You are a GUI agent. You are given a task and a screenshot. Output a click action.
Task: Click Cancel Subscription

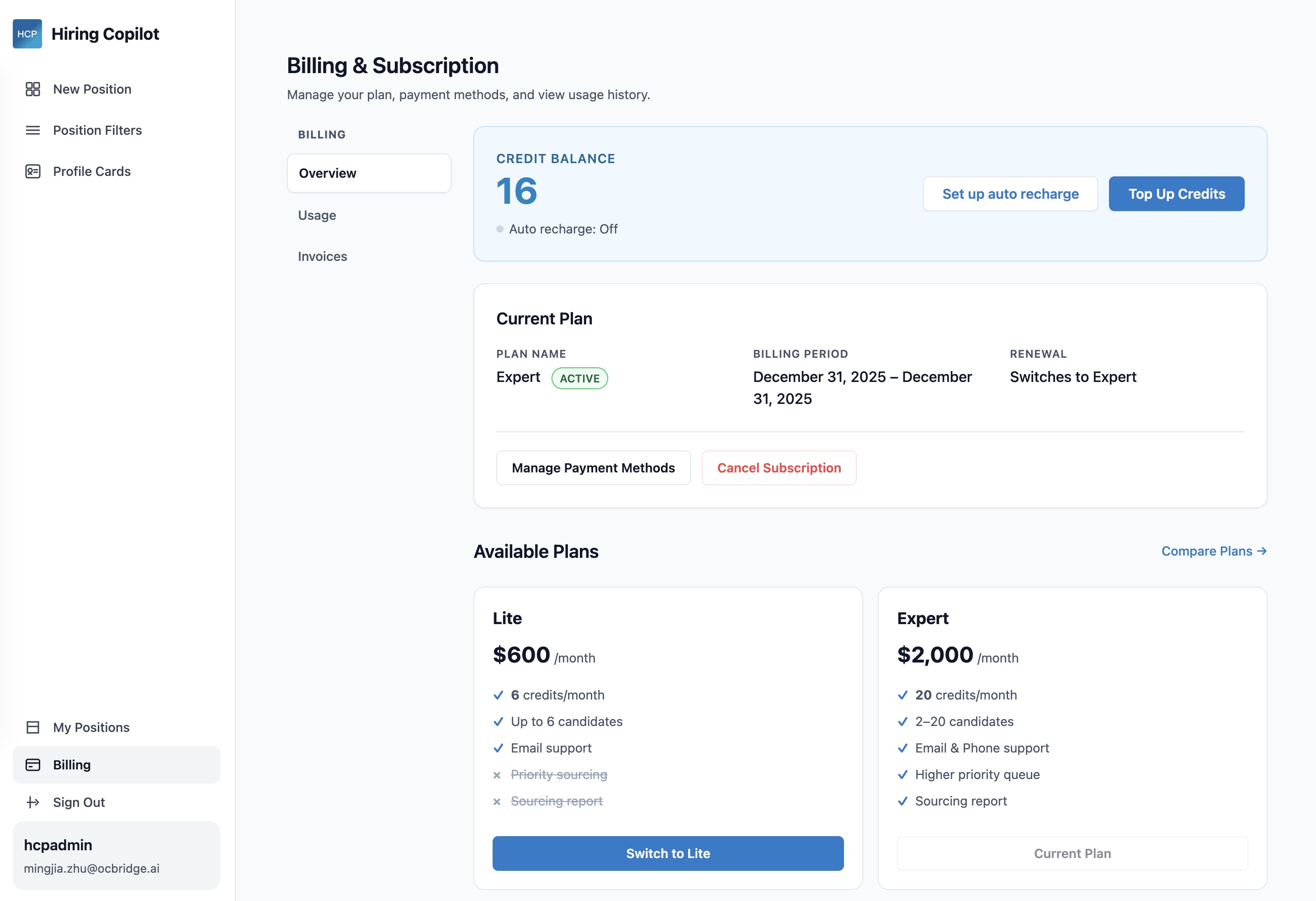(x=779, y=468)
